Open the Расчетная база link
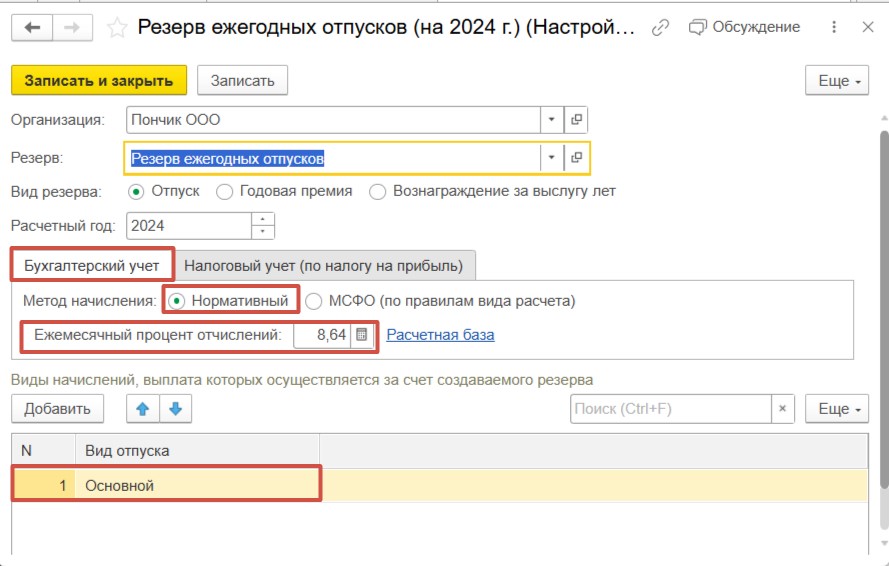Screen dimensions: 889x566 tap(440, 335)
